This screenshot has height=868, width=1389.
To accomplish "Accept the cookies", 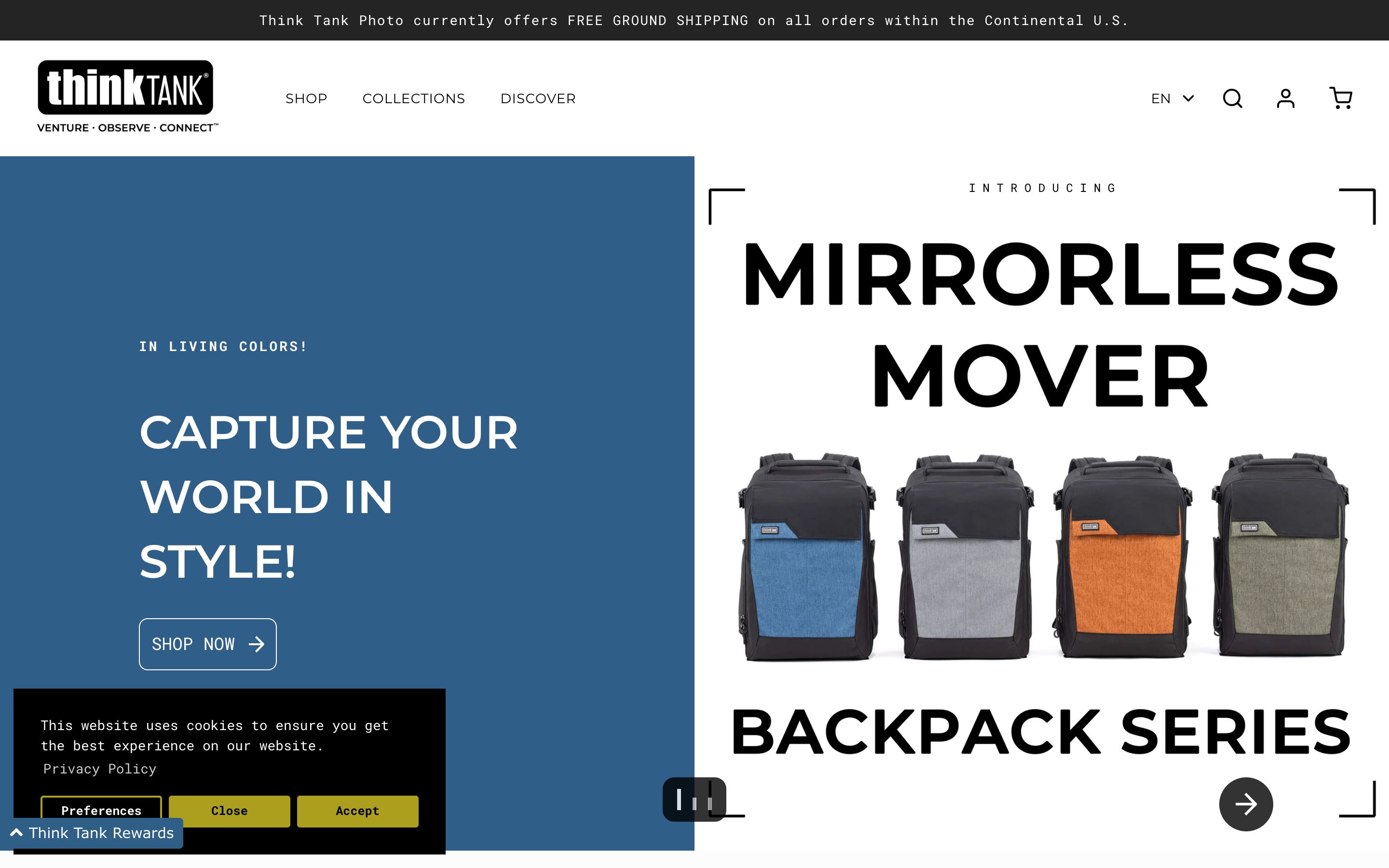I will click(x=357, y=811).
